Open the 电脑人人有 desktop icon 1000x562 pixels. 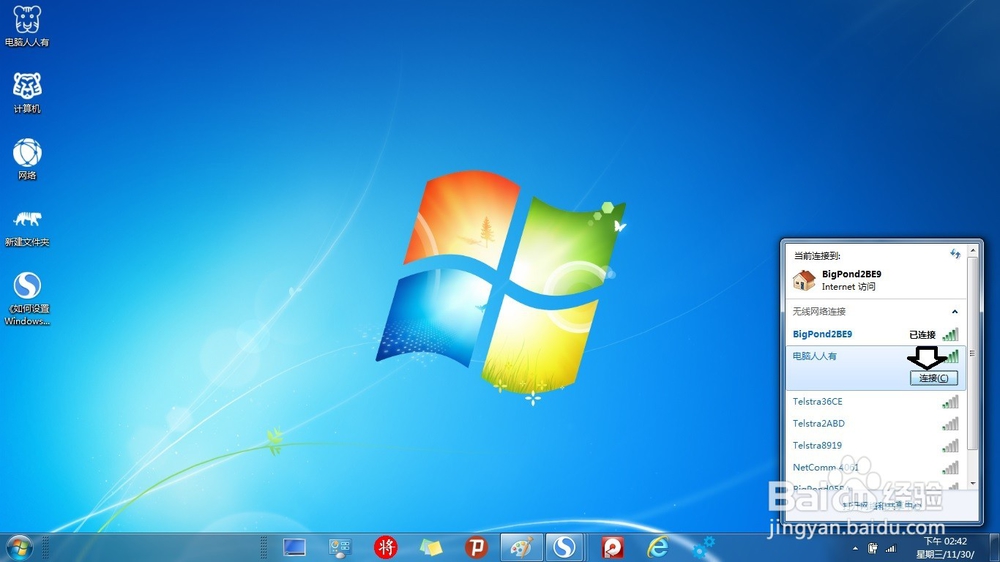pyautogui.click(x=27, y=26)
